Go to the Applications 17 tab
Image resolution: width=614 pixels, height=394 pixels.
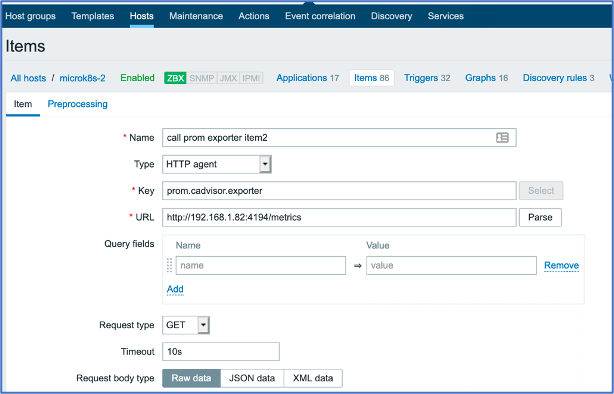pos(308,78)
